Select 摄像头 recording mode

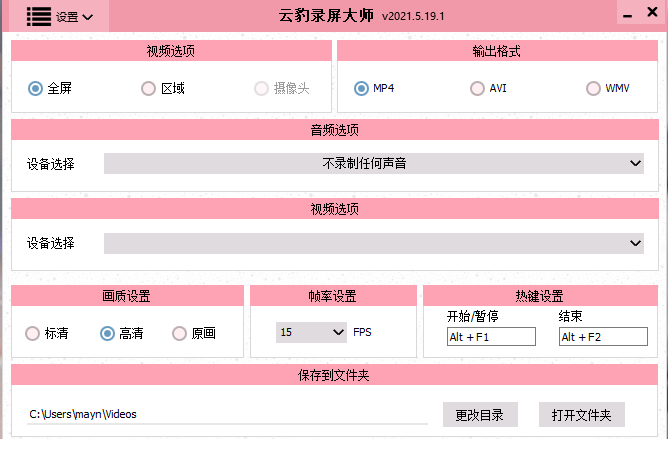(282, 88)
